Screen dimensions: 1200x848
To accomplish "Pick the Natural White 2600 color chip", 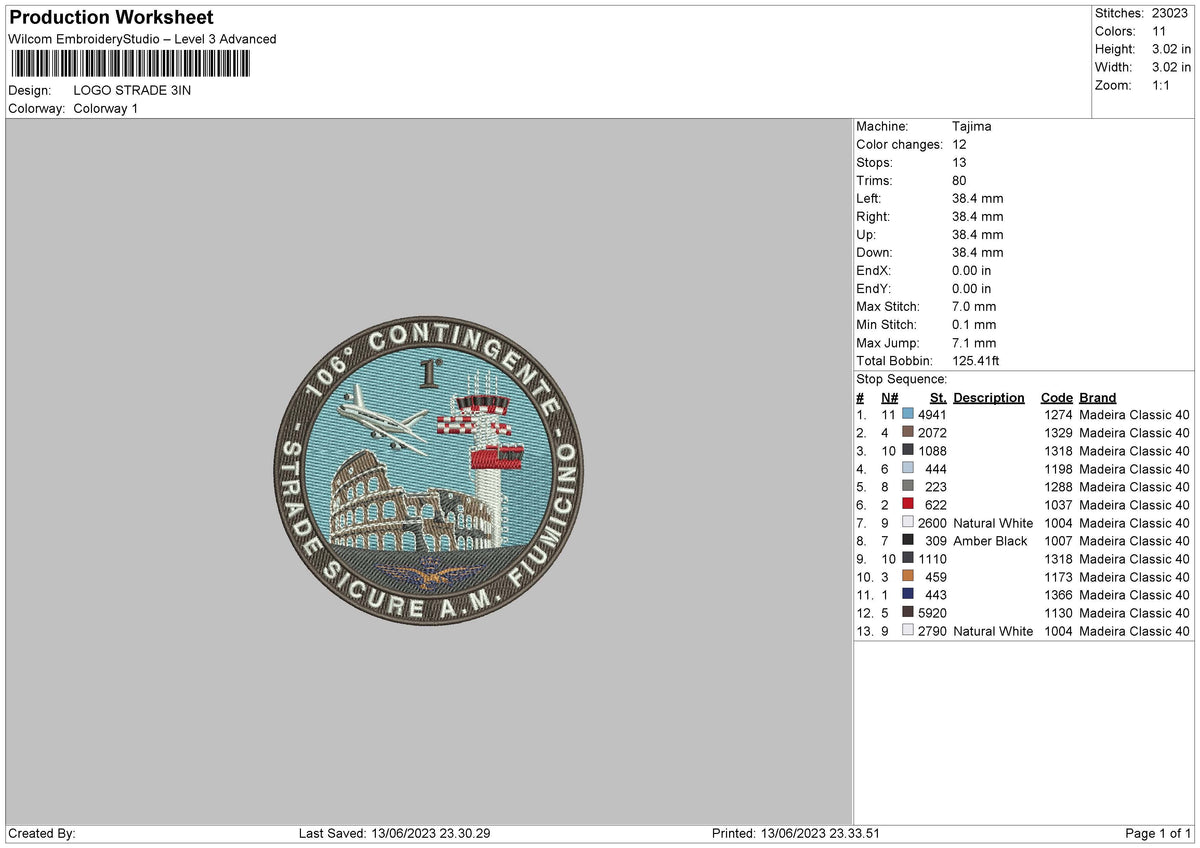I will [x=908, y=523].
